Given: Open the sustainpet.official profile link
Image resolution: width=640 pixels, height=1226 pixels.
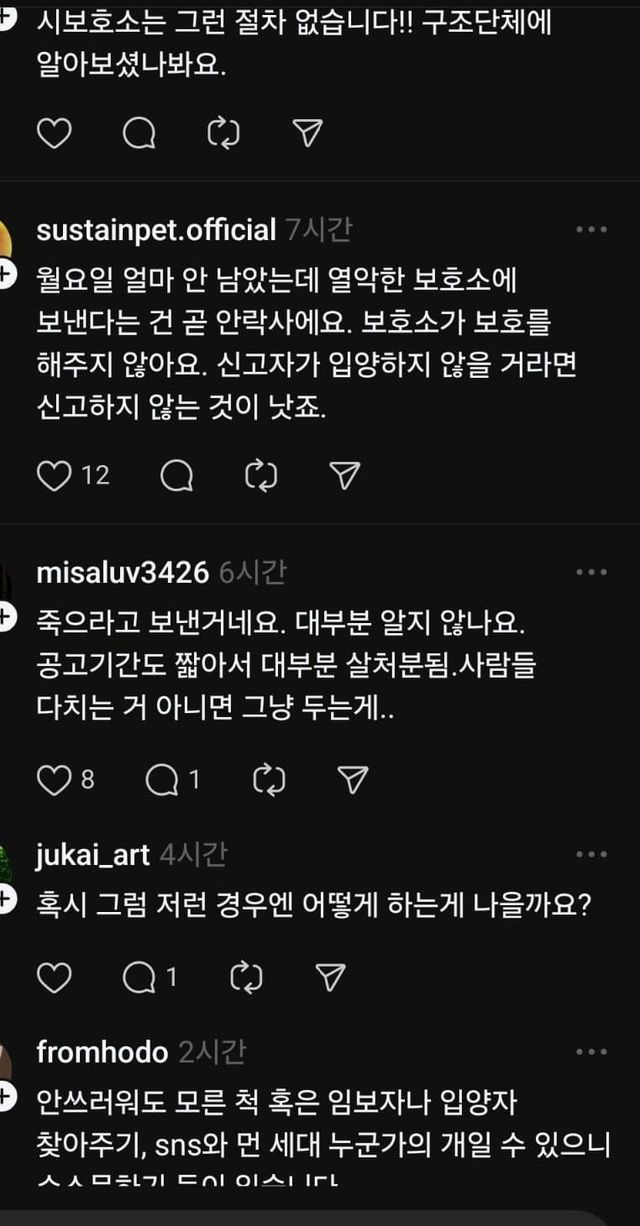Looking at the screenshot, I should tap(155, 230).
